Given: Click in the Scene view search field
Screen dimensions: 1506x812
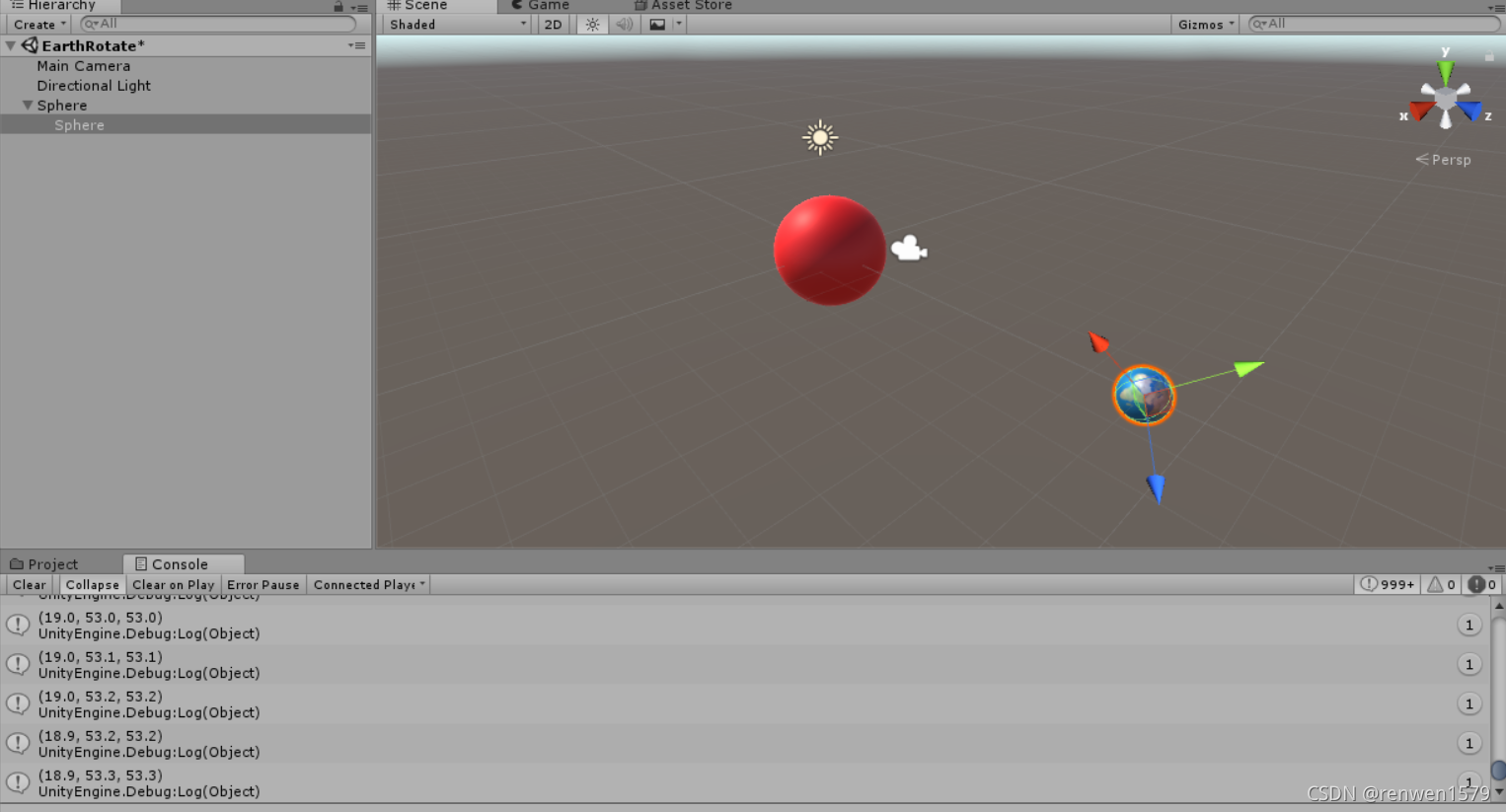Looking at the screenshot, I should click(1373, 24).
